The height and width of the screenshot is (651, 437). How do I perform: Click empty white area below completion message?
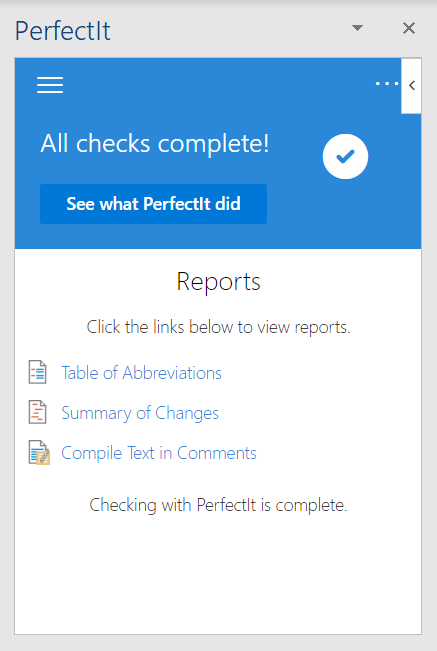[x=218, y=577]
